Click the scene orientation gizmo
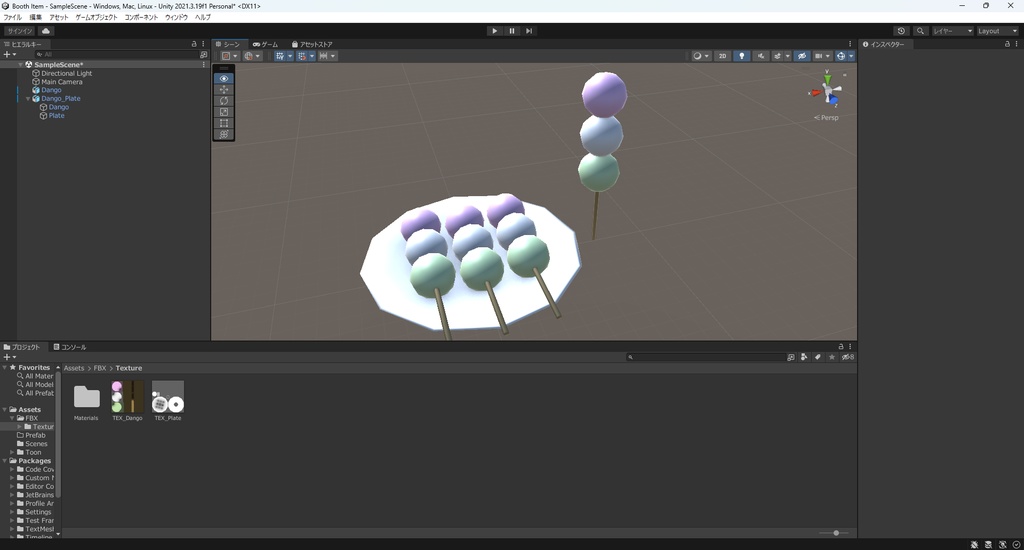The image size is (1024, 550). (x=827, y=91)
